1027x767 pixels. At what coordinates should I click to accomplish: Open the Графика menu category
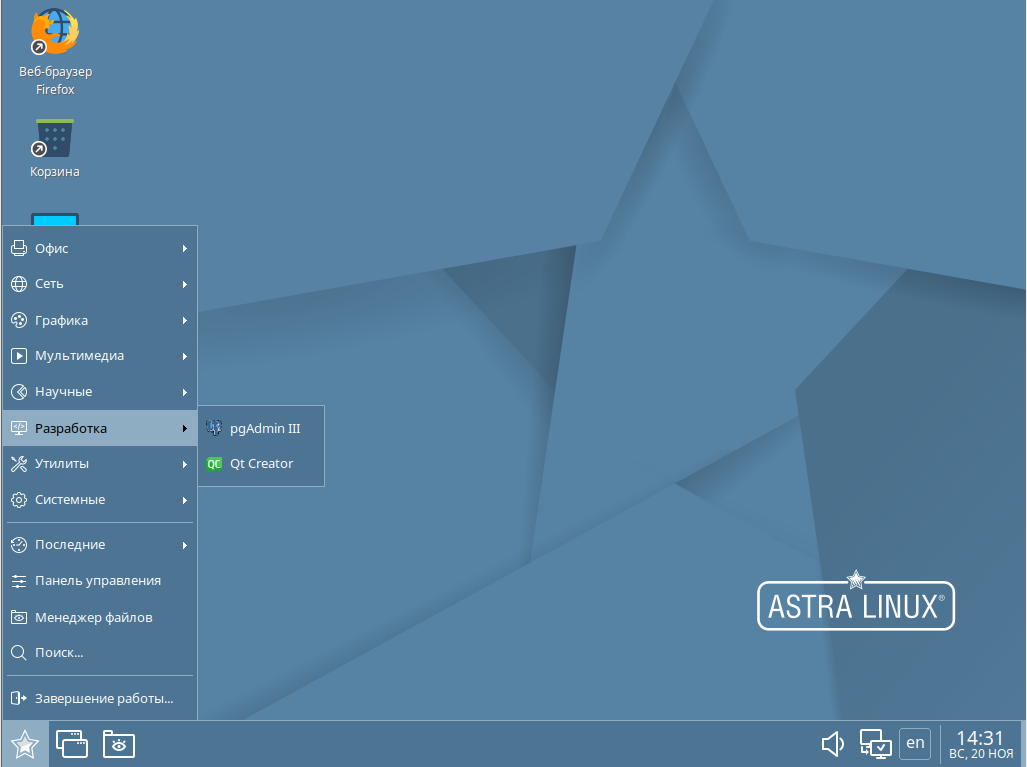coord(100,320)
